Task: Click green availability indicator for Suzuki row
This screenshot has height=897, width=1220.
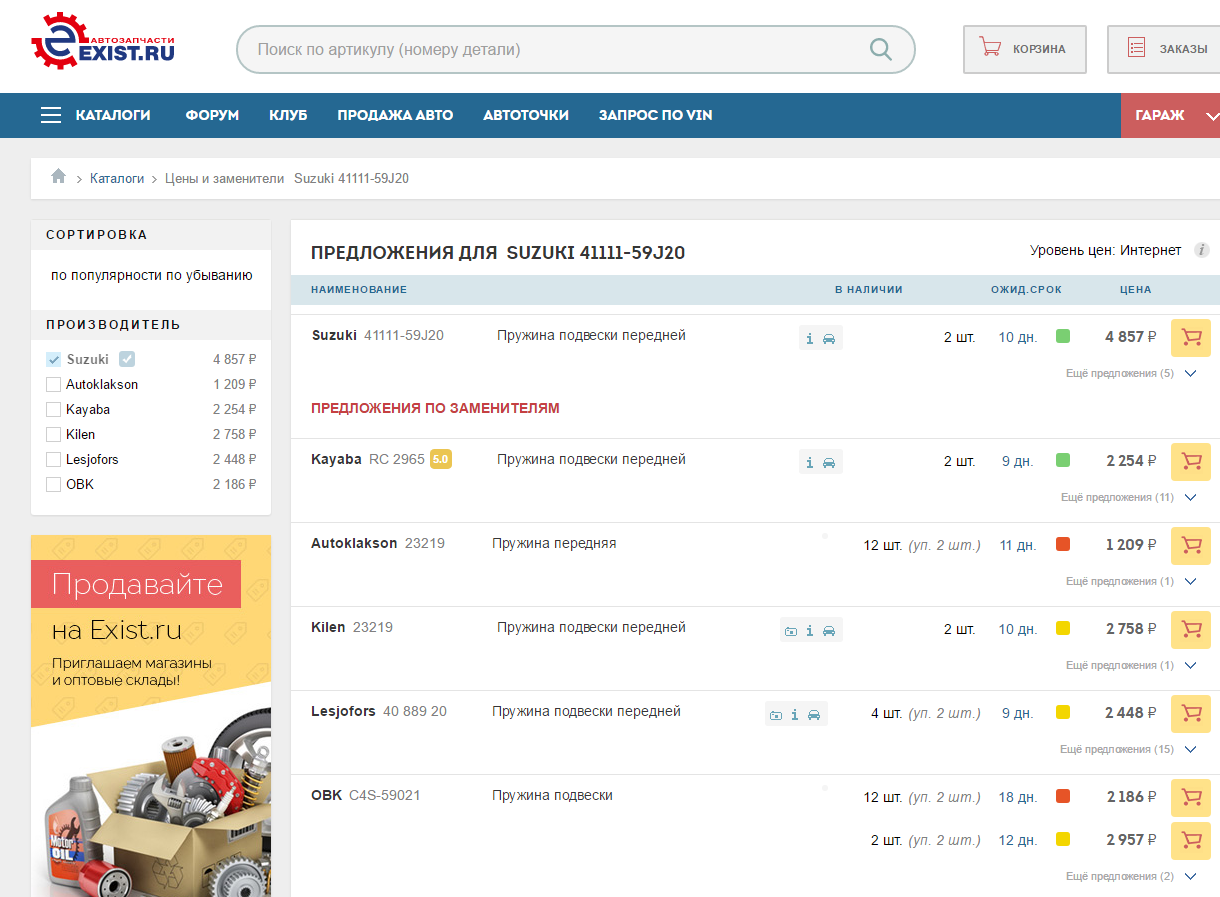Action: tap(1063, 336)
